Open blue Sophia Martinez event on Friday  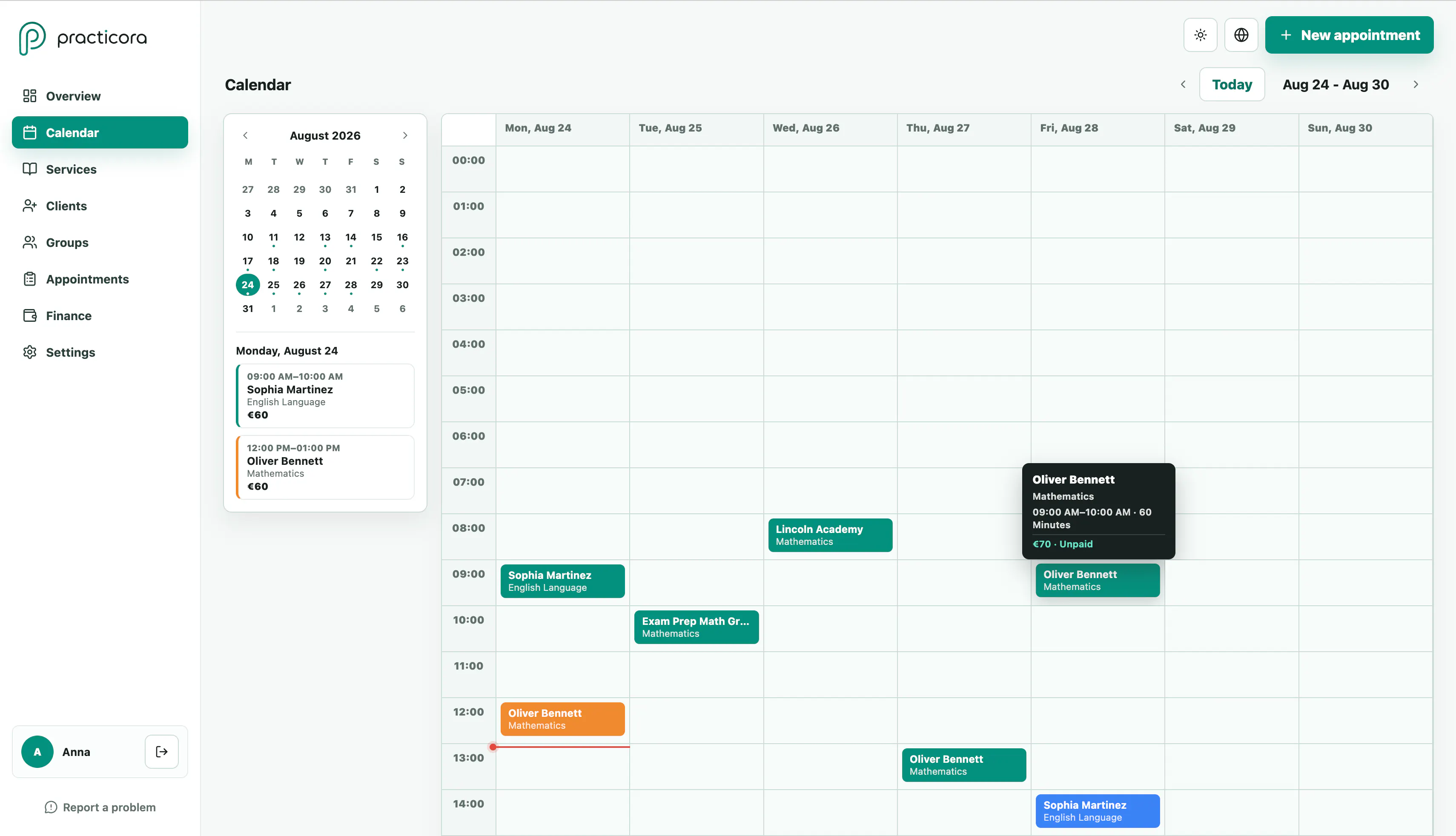pos(1097,811)
